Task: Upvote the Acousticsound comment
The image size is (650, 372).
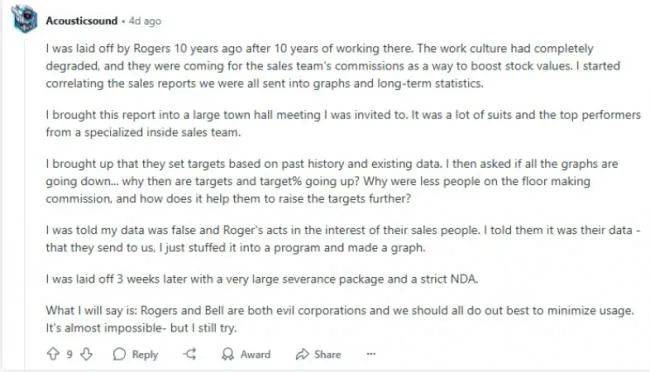Action: click(53, 354)
